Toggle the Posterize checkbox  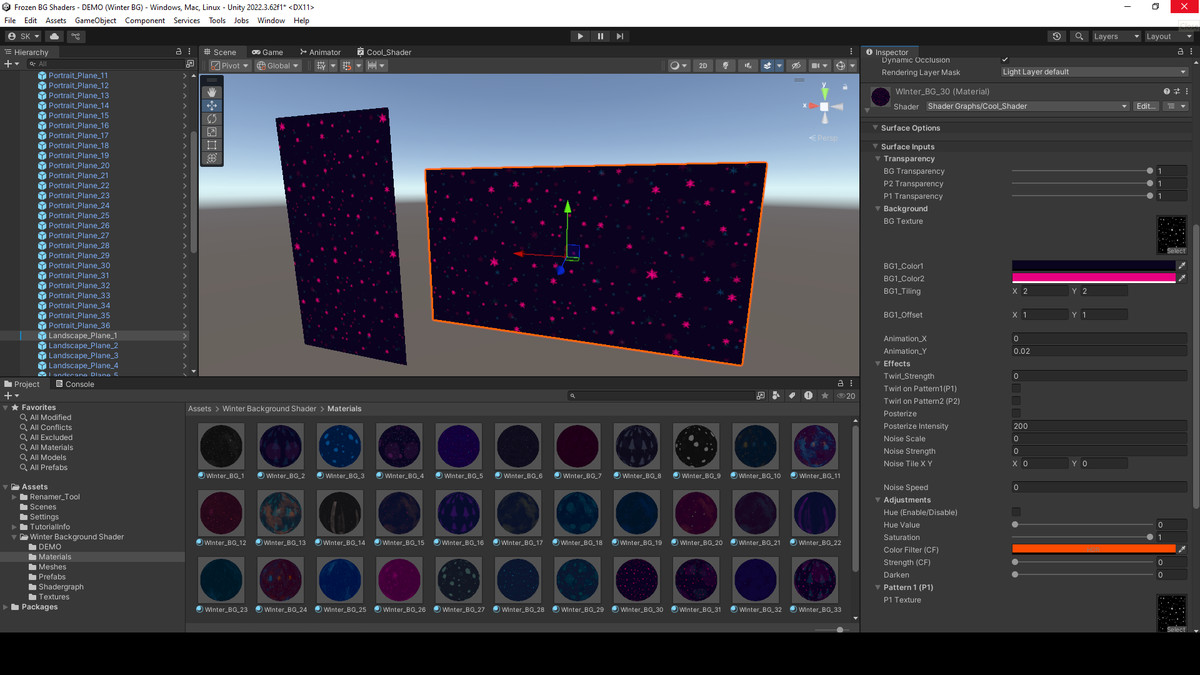tap(1016, 413)
